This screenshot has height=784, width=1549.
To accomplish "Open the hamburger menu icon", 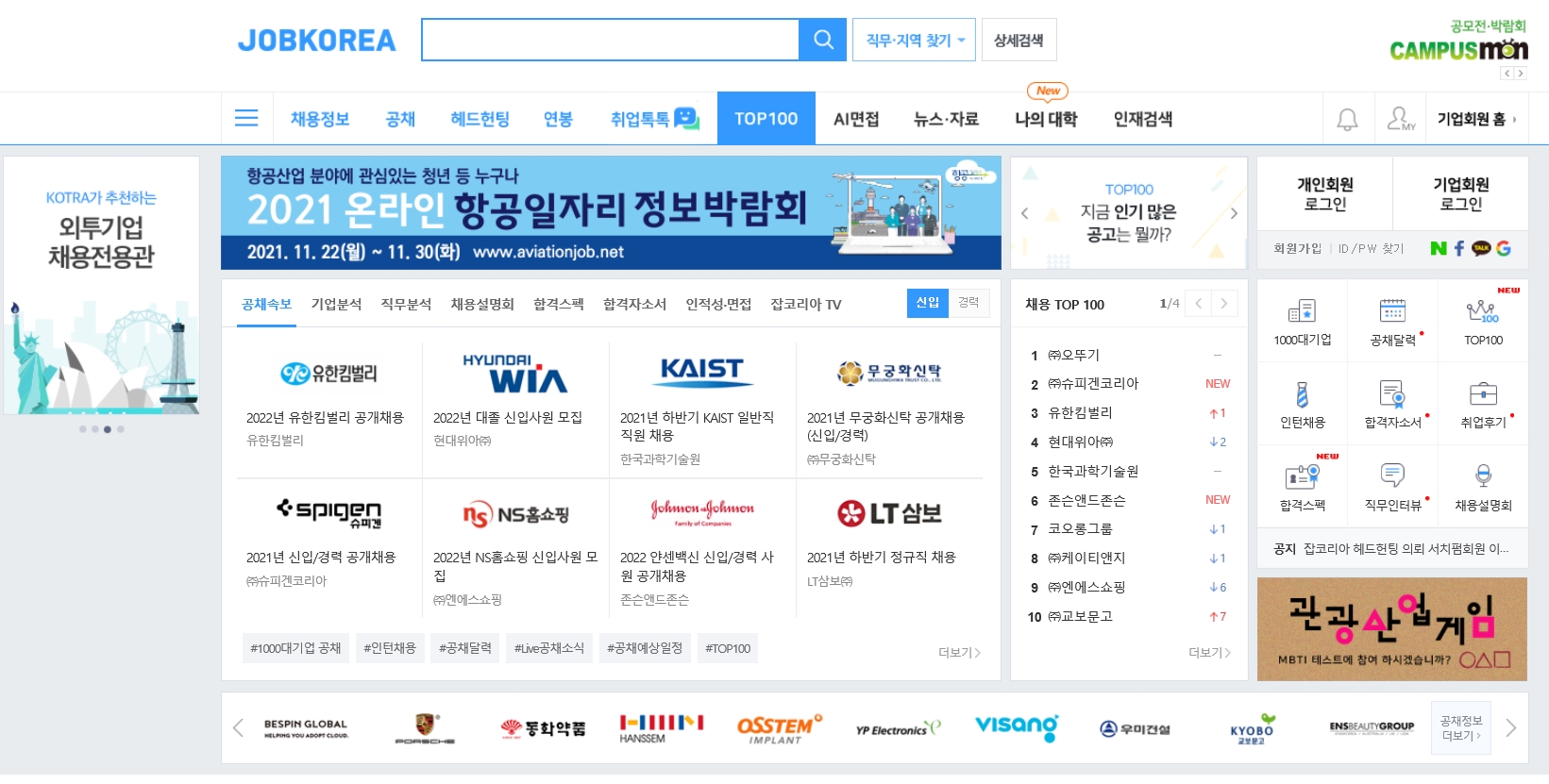I will [246, 118].
